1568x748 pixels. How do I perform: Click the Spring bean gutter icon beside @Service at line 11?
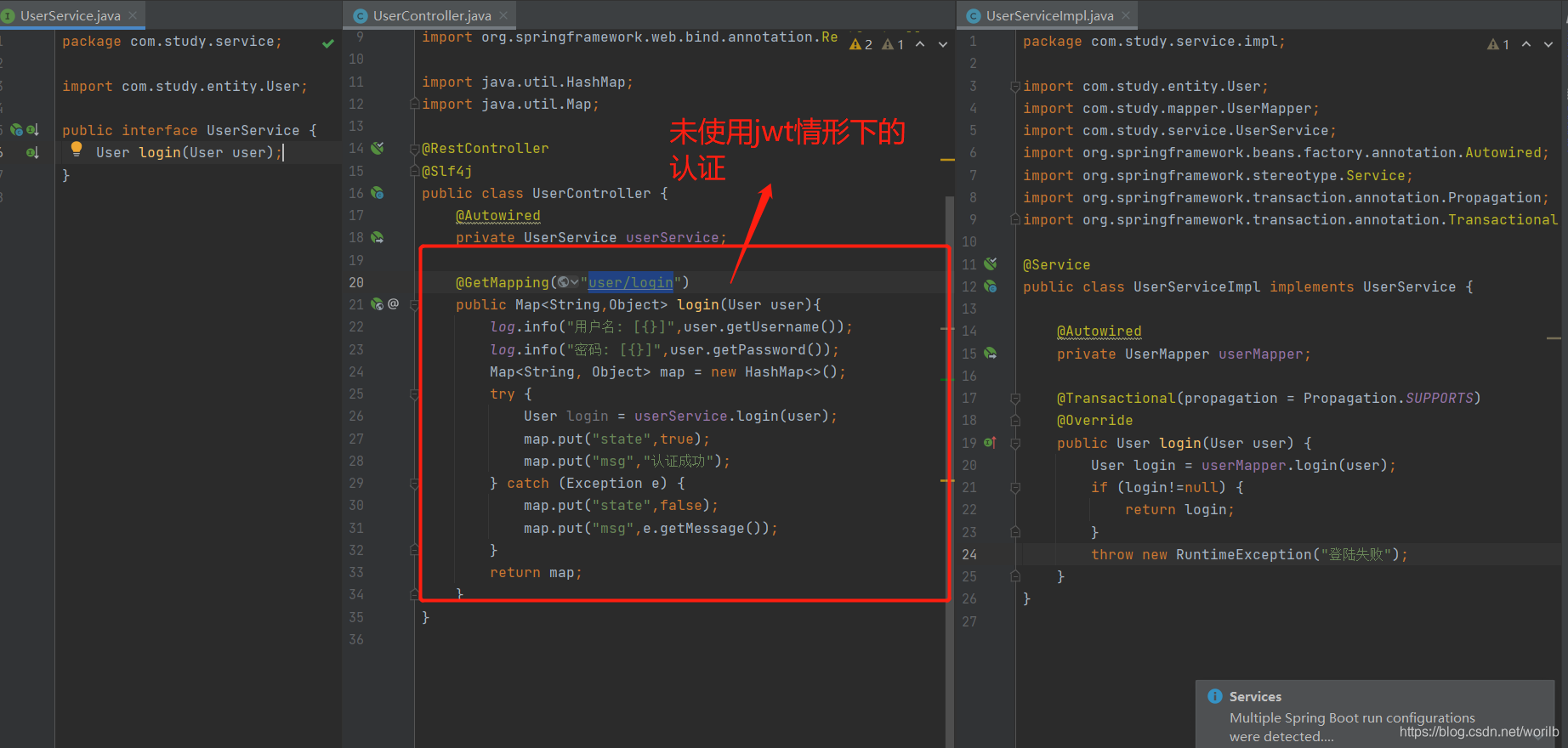[991, 263]
